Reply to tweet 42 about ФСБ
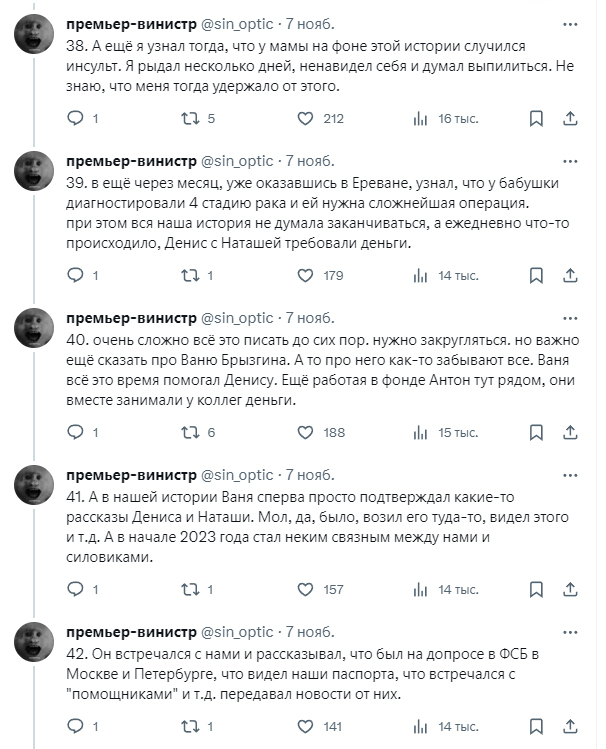This screenshot has width=606, height=749. [x=76, y=727]
